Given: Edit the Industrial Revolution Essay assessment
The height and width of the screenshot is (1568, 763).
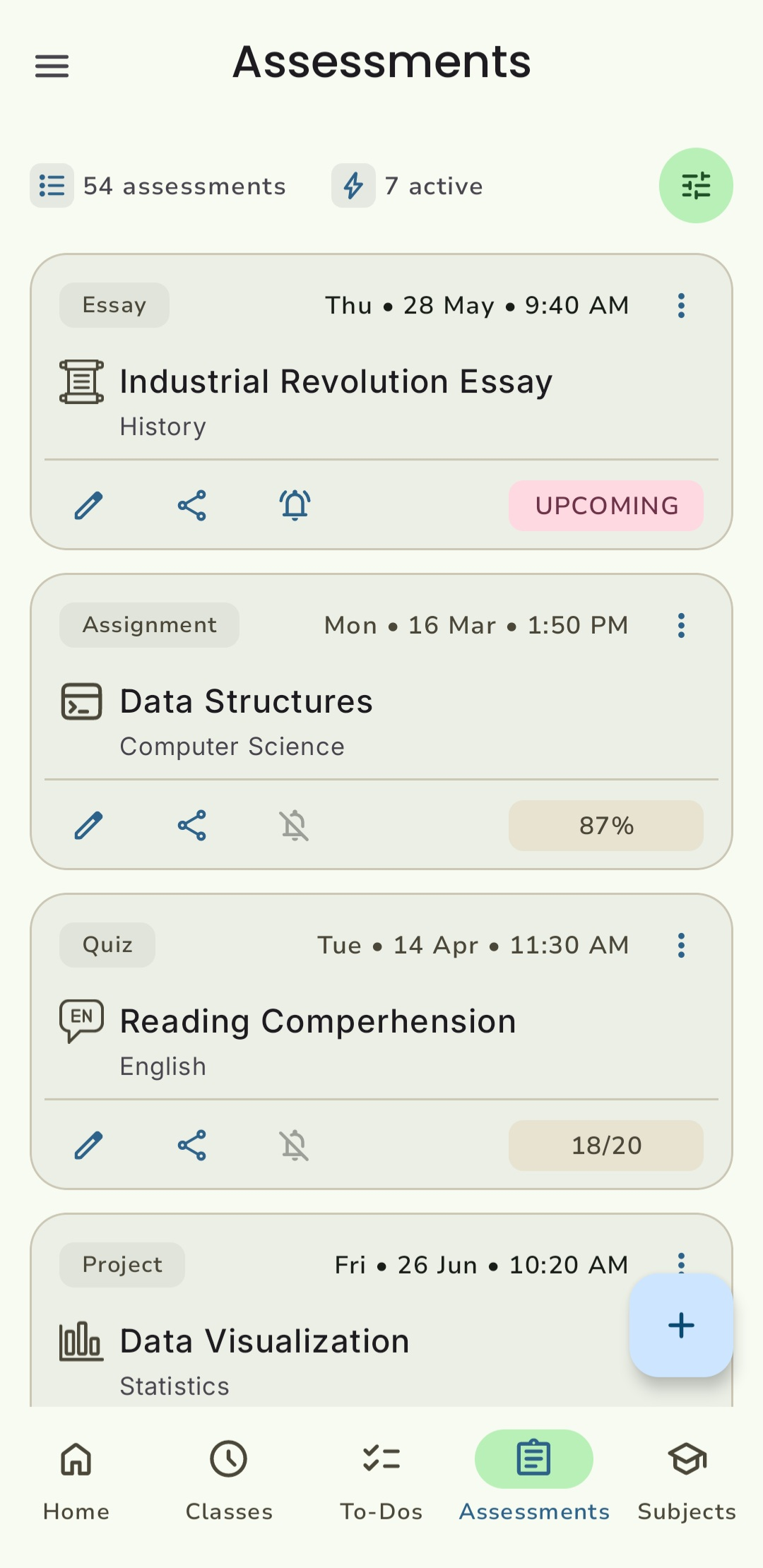Looking at the screenshot, I should click(x=89, y=506).
